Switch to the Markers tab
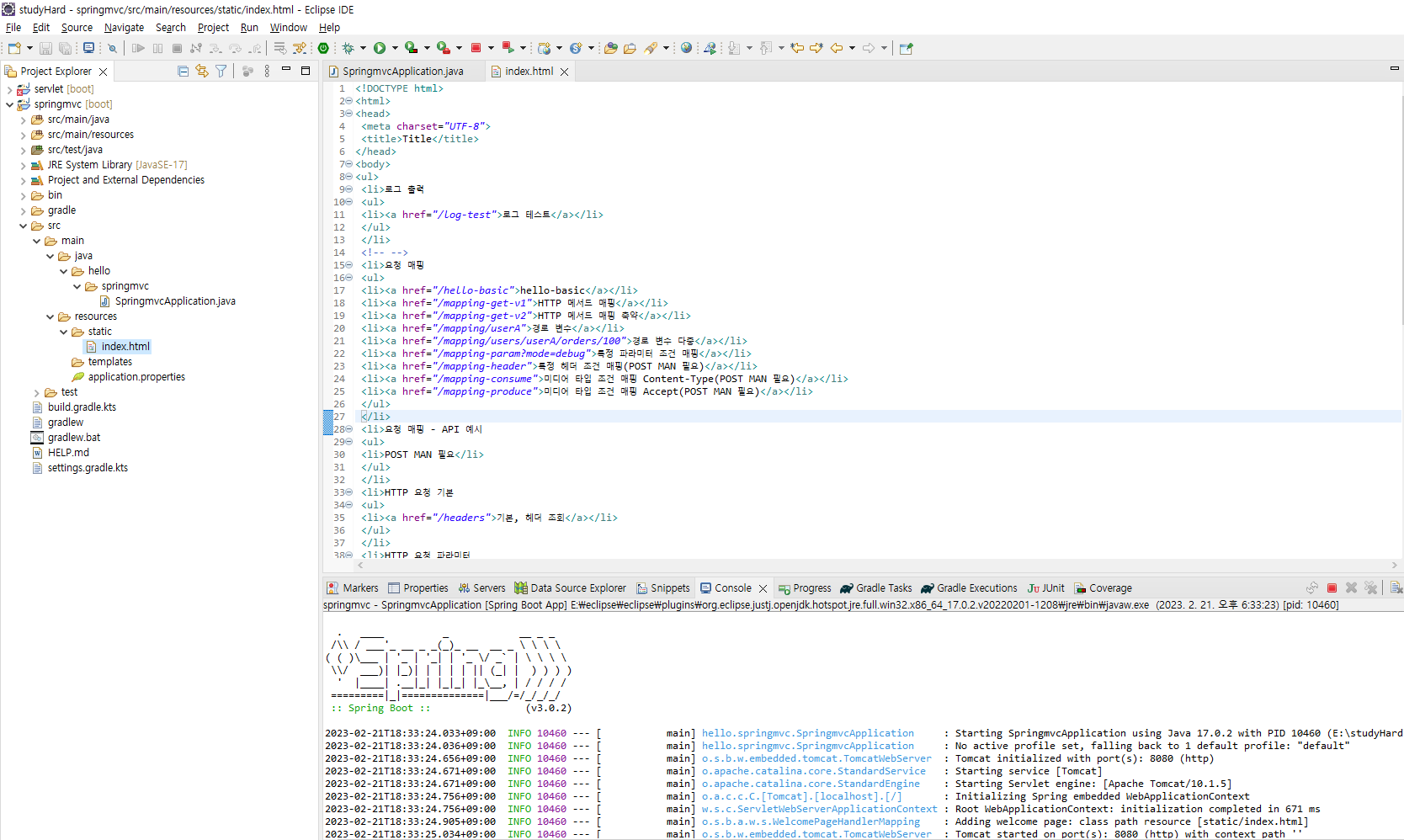The height and width of the screenshot is (840, 1404). 353,588
